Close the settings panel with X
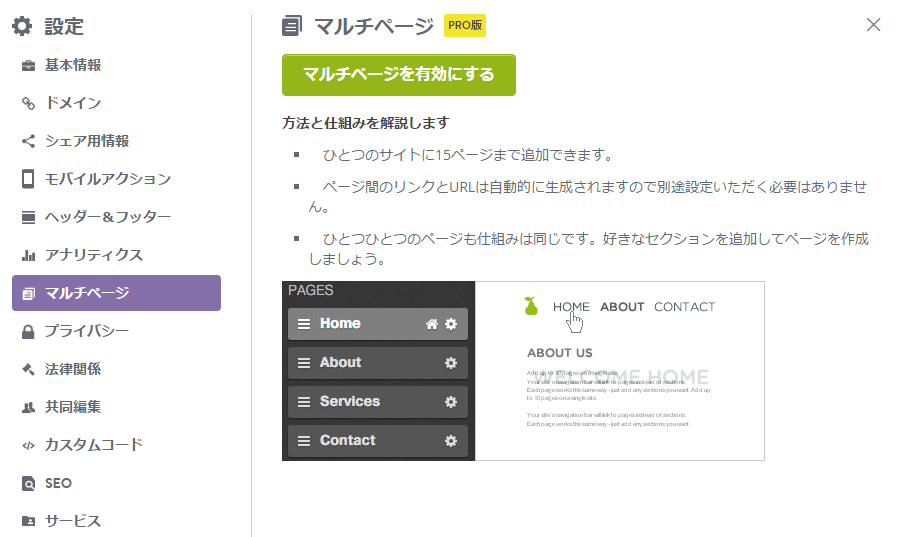904x537 pixels. 873,25
